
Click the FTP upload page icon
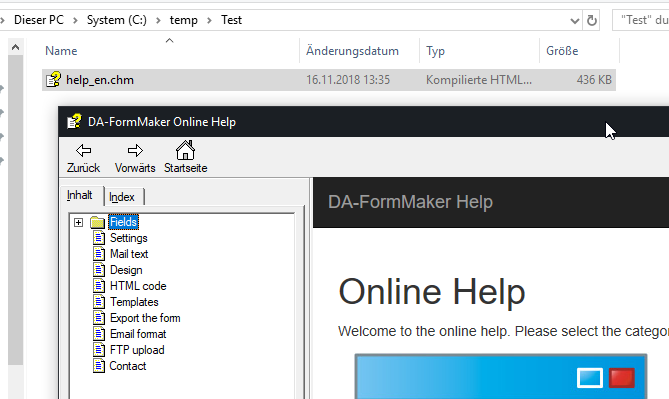[99, 350]
